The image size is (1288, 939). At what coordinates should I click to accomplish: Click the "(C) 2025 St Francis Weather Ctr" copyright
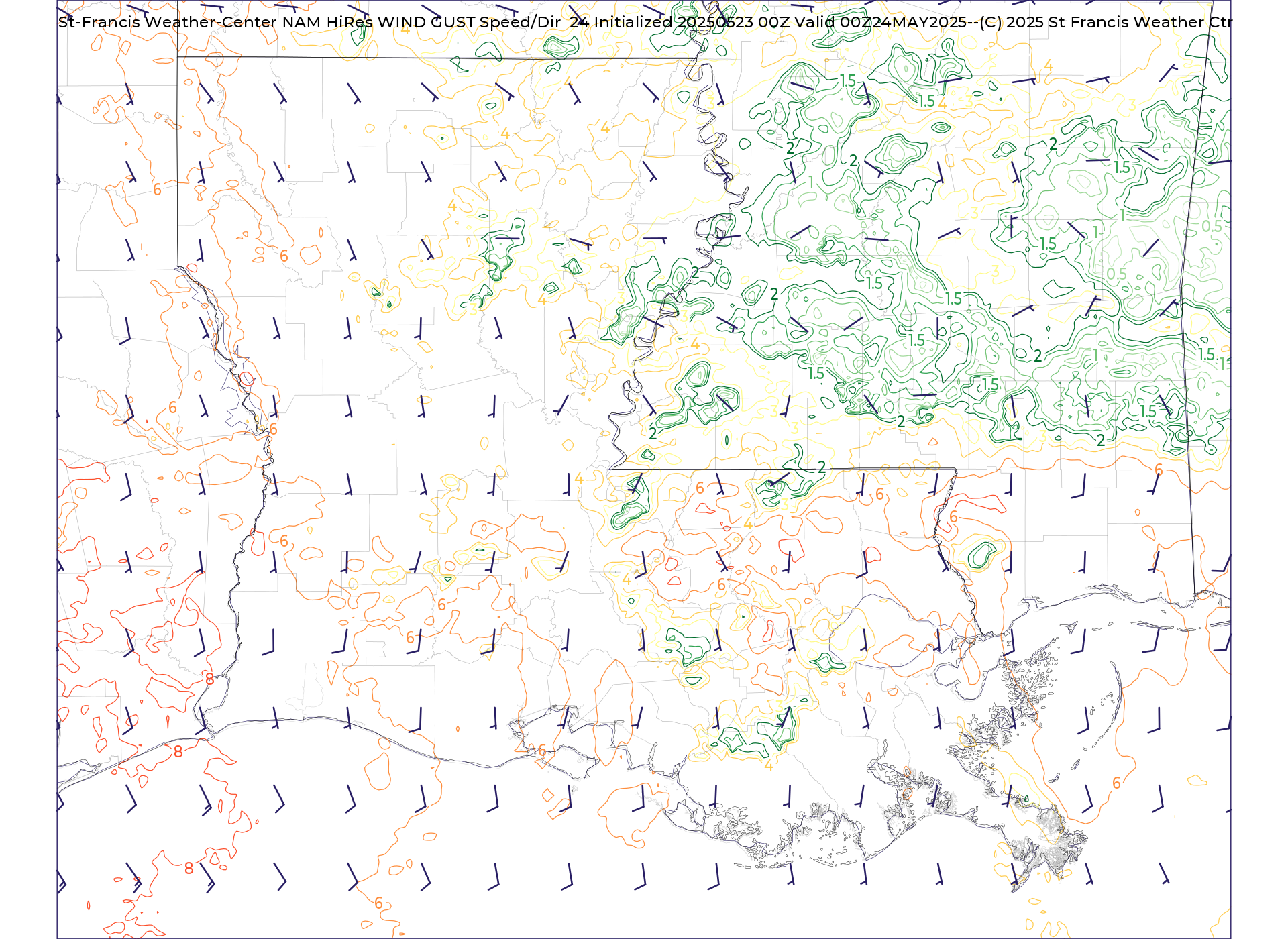[1106, 22]
